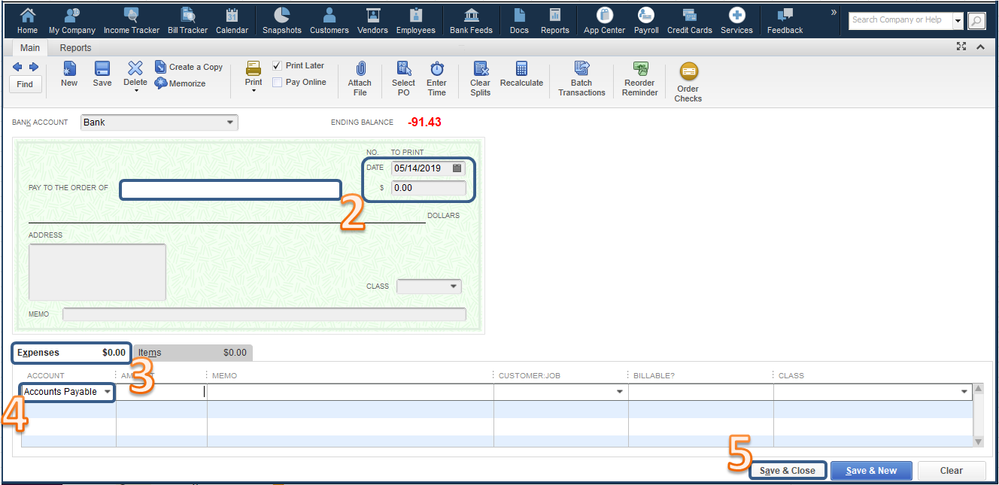Screen dimensions: 999x485
Task: Open Snapshots
Action: (x=282, y=20)
